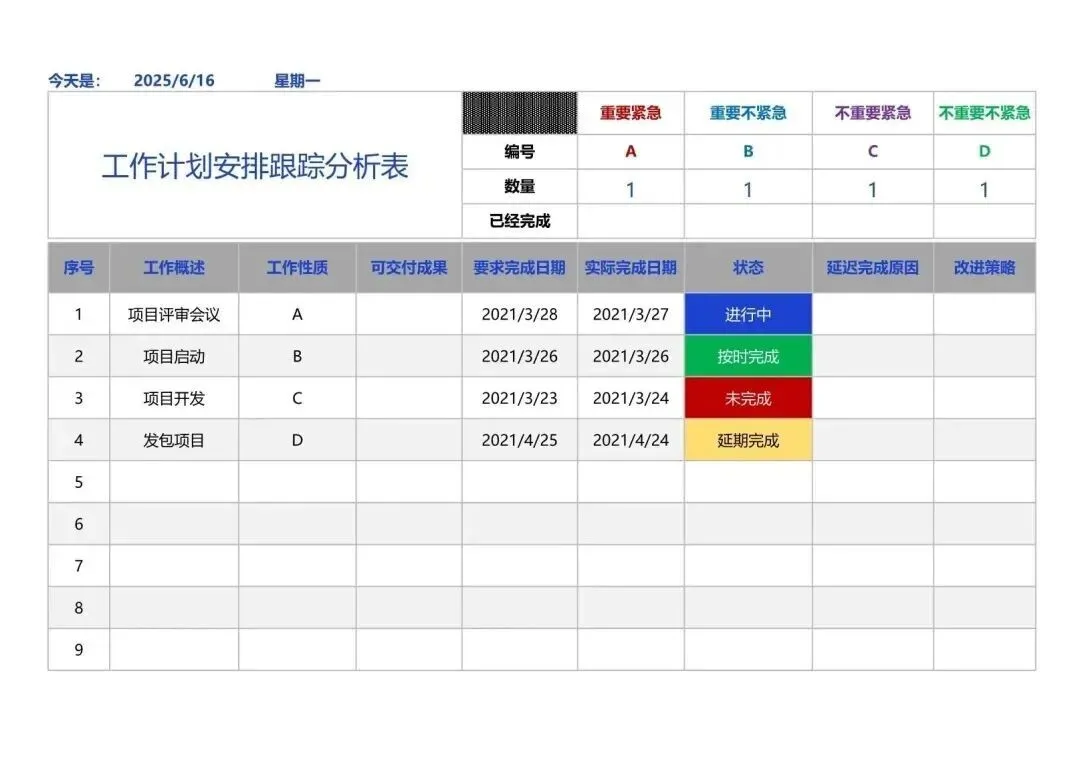
Task: Click the 今天是 label
Action: click(x=74, y=81)
